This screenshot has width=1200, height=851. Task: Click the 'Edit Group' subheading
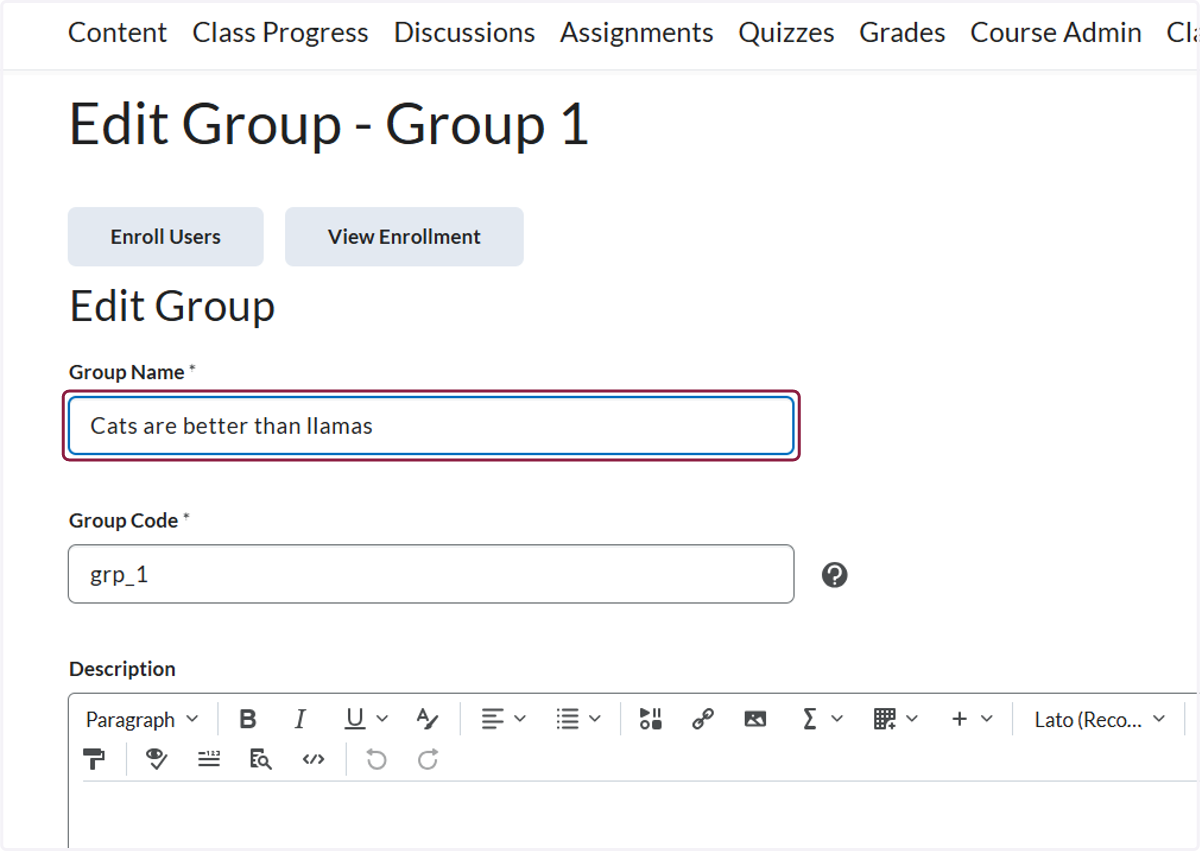pyautogui.click(x=172, y=306)
